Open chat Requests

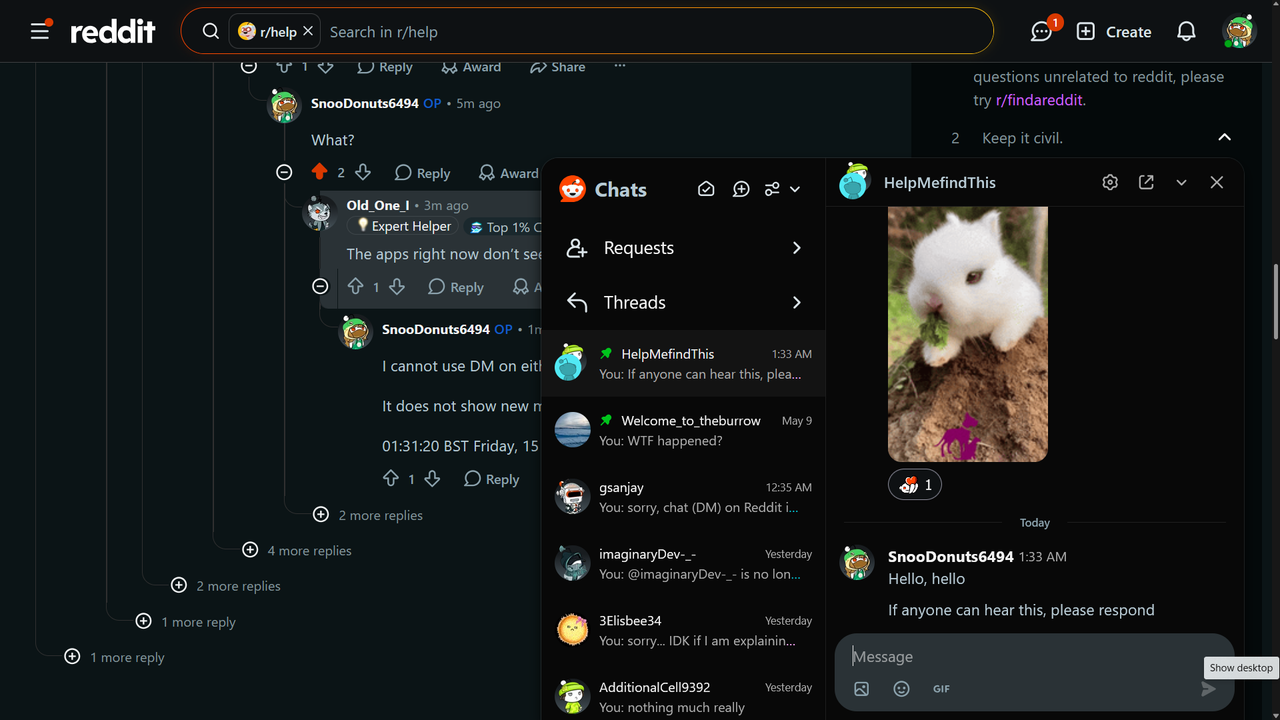click(684, 248)
